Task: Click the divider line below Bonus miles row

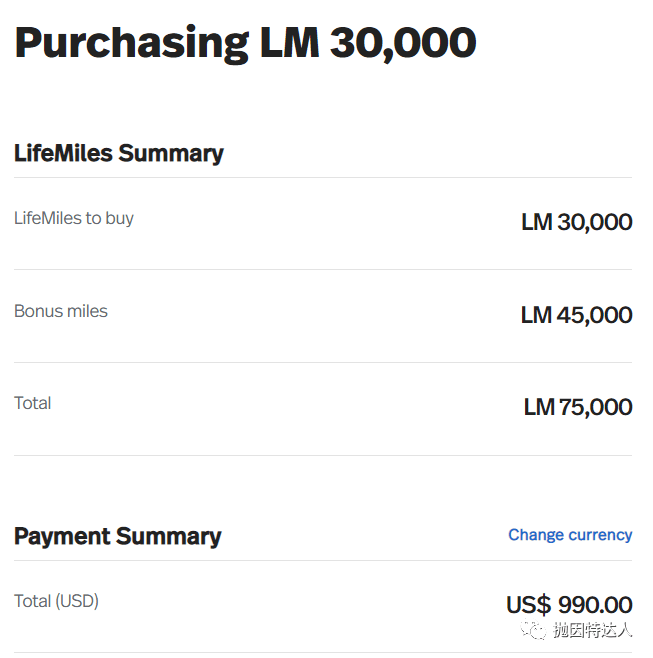Action: [323, 362]
